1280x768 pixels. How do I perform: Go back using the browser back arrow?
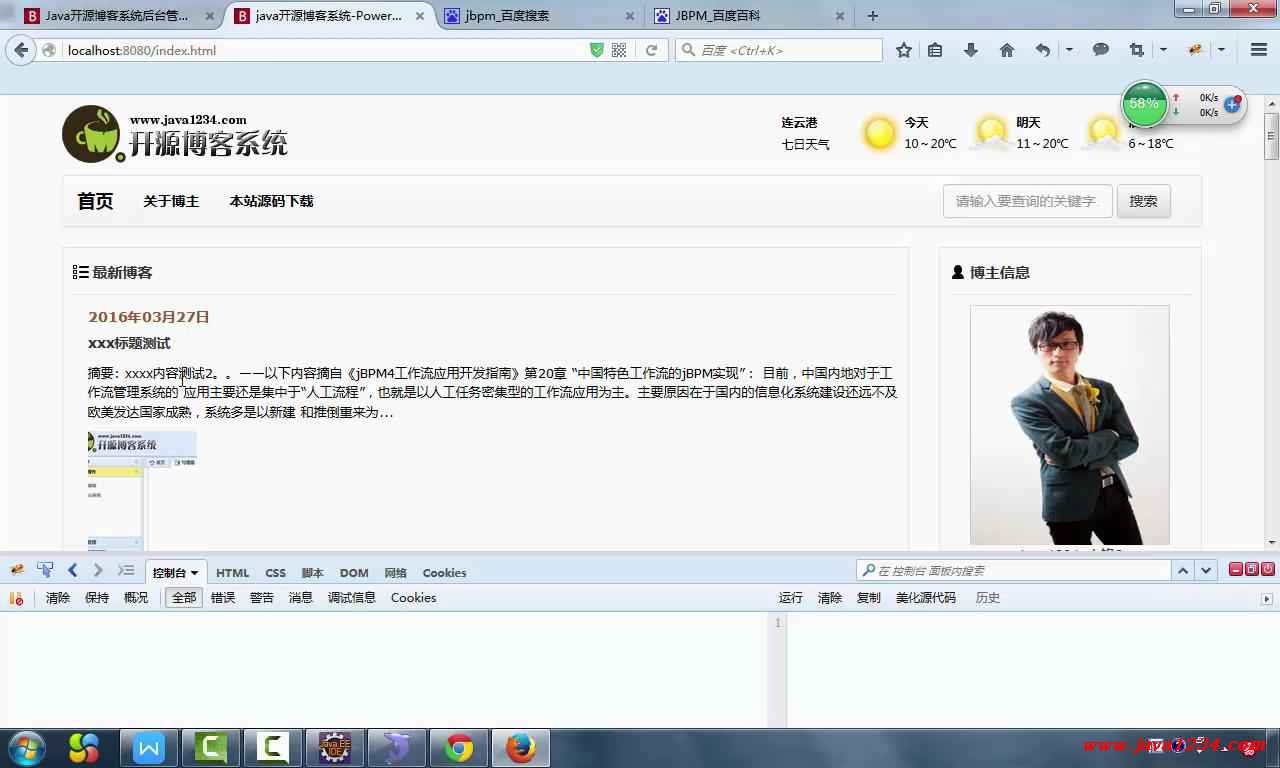pyautogui.click(x=21, y=50)
